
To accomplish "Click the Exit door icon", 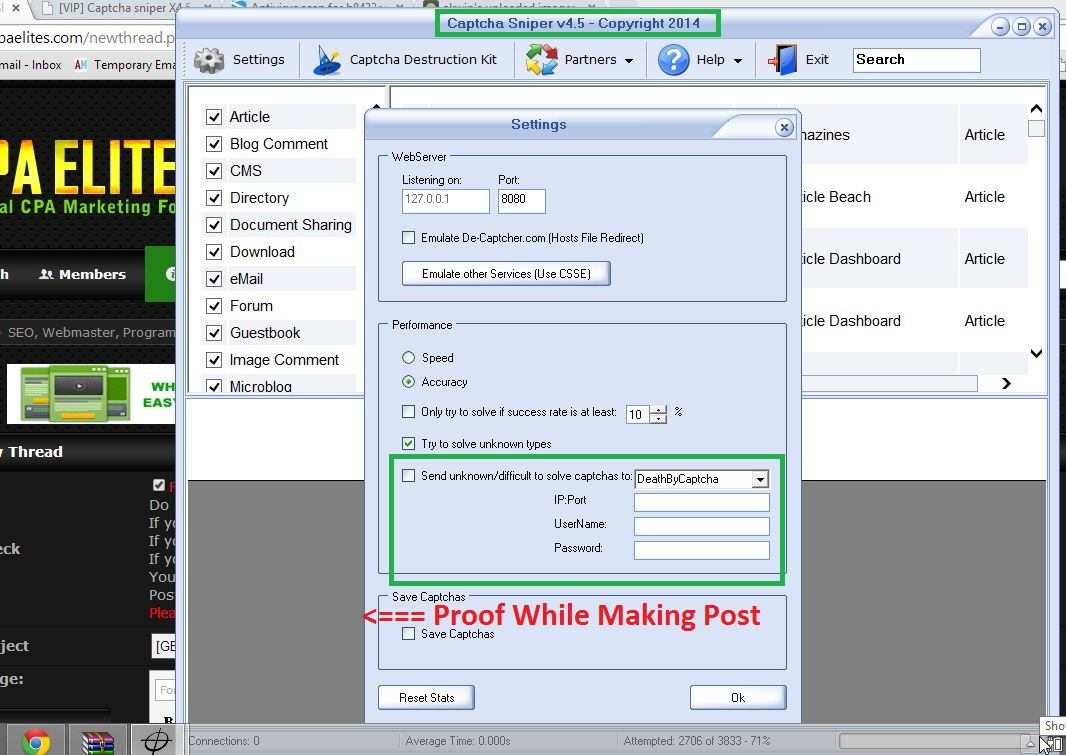I will click(x=783, y=60).
